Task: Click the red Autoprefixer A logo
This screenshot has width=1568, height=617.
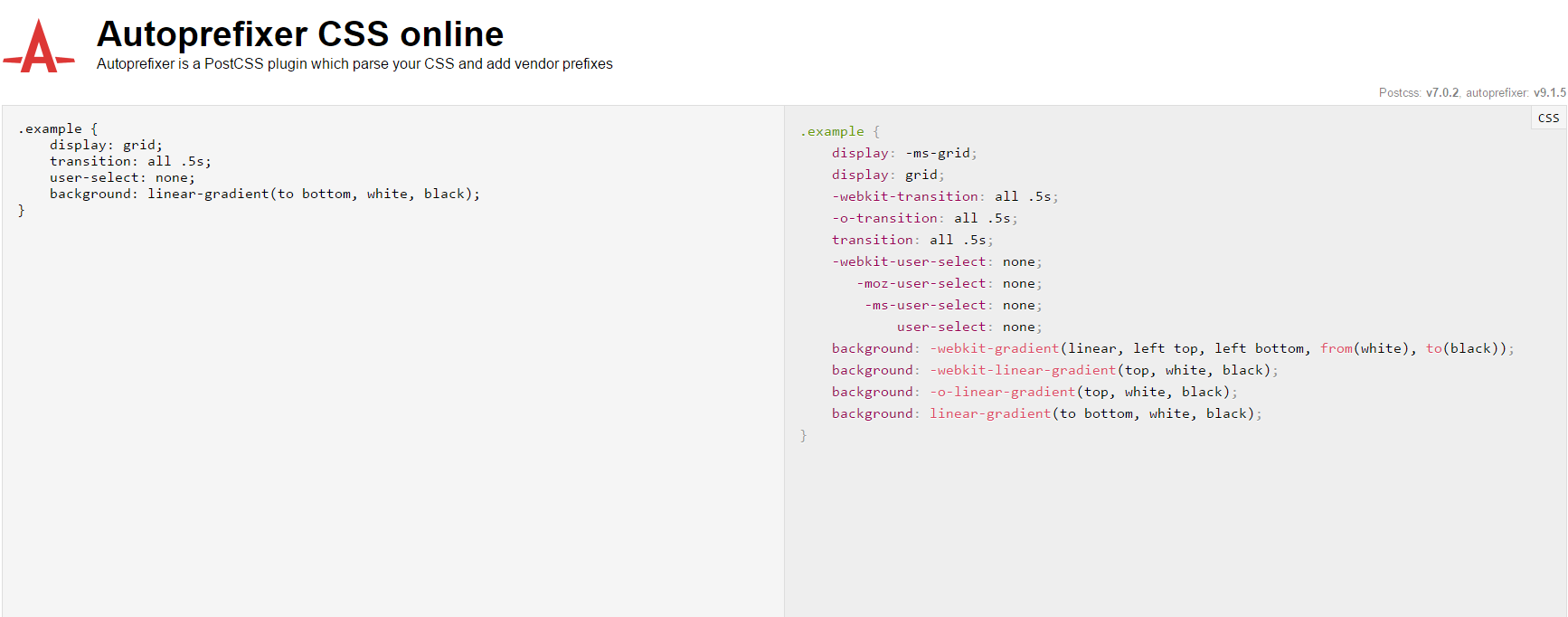Action: coord(39,47)
